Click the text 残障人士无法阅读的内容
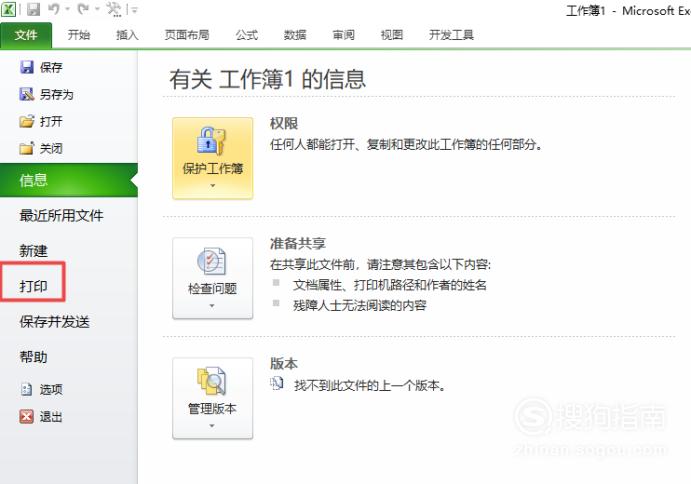 point(360,305)
